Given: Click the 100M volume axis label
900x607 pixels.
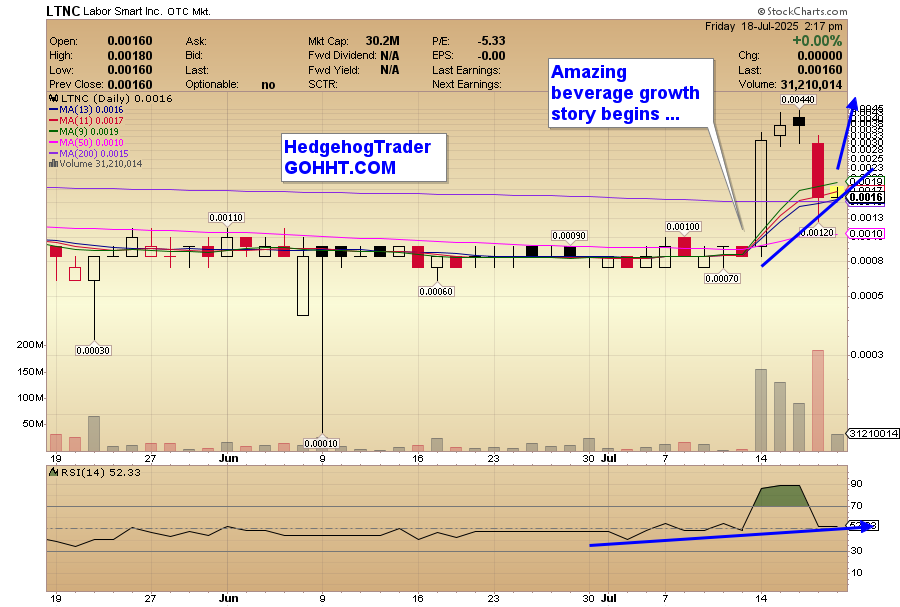Looking at the screenshot, I should [30, 398].
